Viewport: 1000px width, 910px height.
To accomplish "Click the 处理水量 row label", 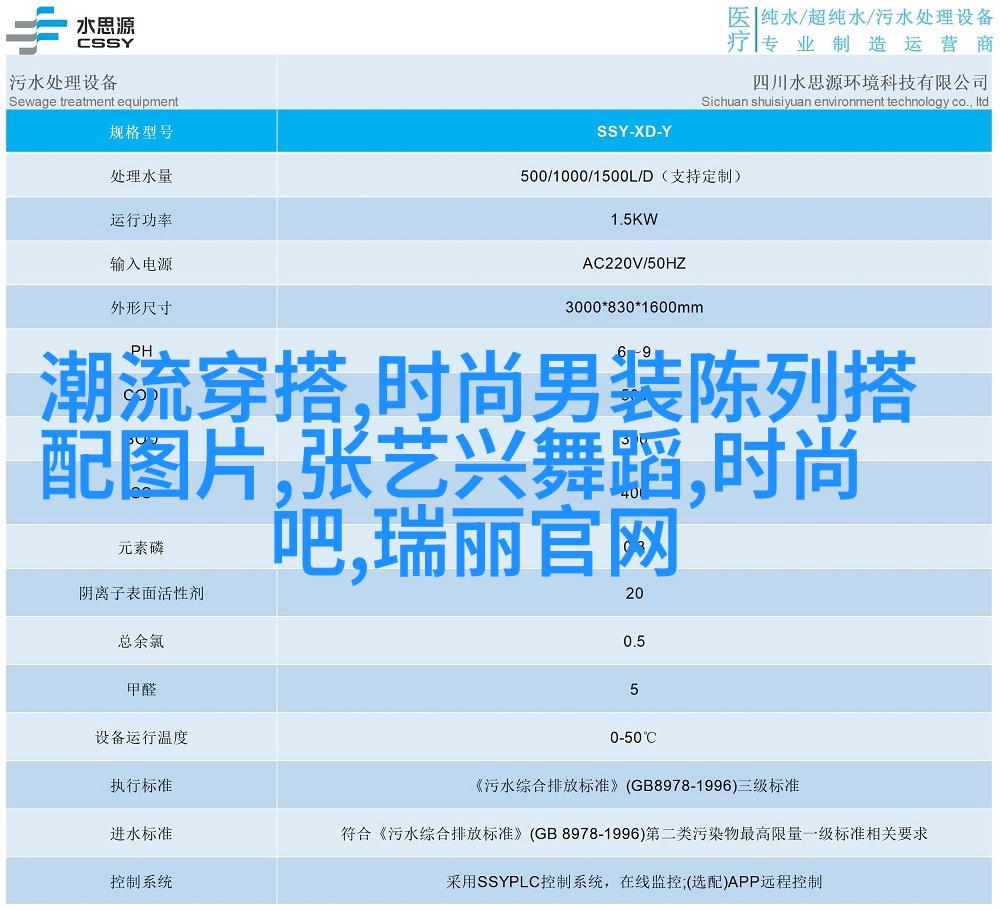I will point(141,176).
